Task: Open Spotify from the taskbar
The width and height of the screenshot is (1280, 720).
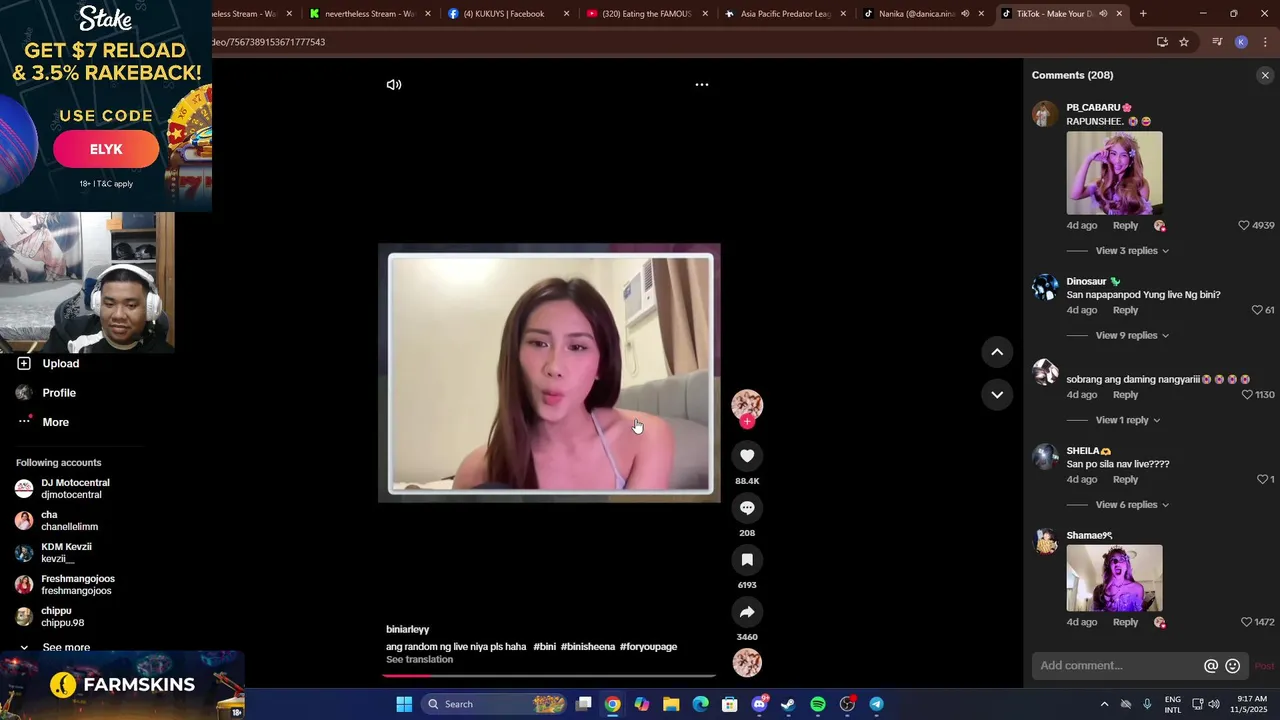Action: click(x=817, y=704)
